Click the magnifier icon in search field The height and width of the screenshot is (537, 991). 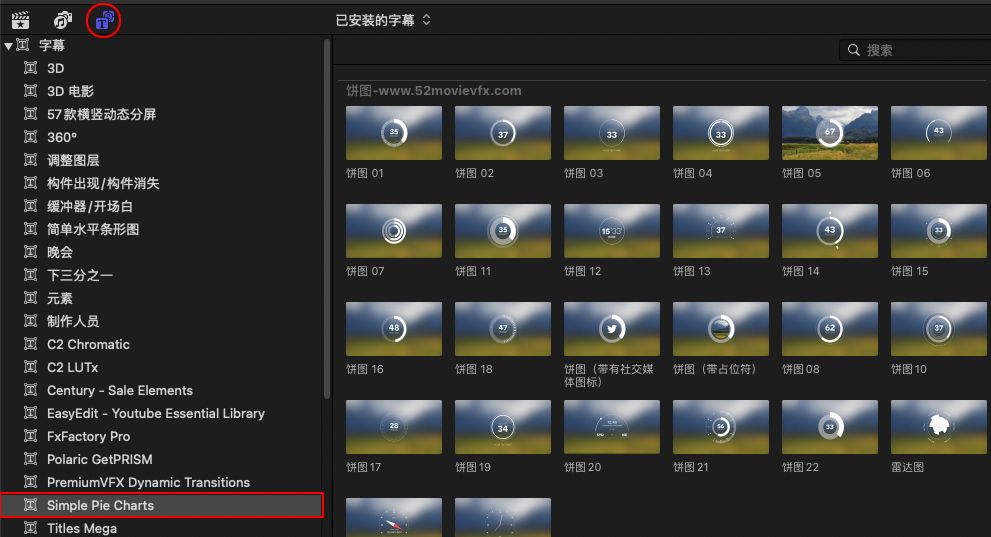853,50
